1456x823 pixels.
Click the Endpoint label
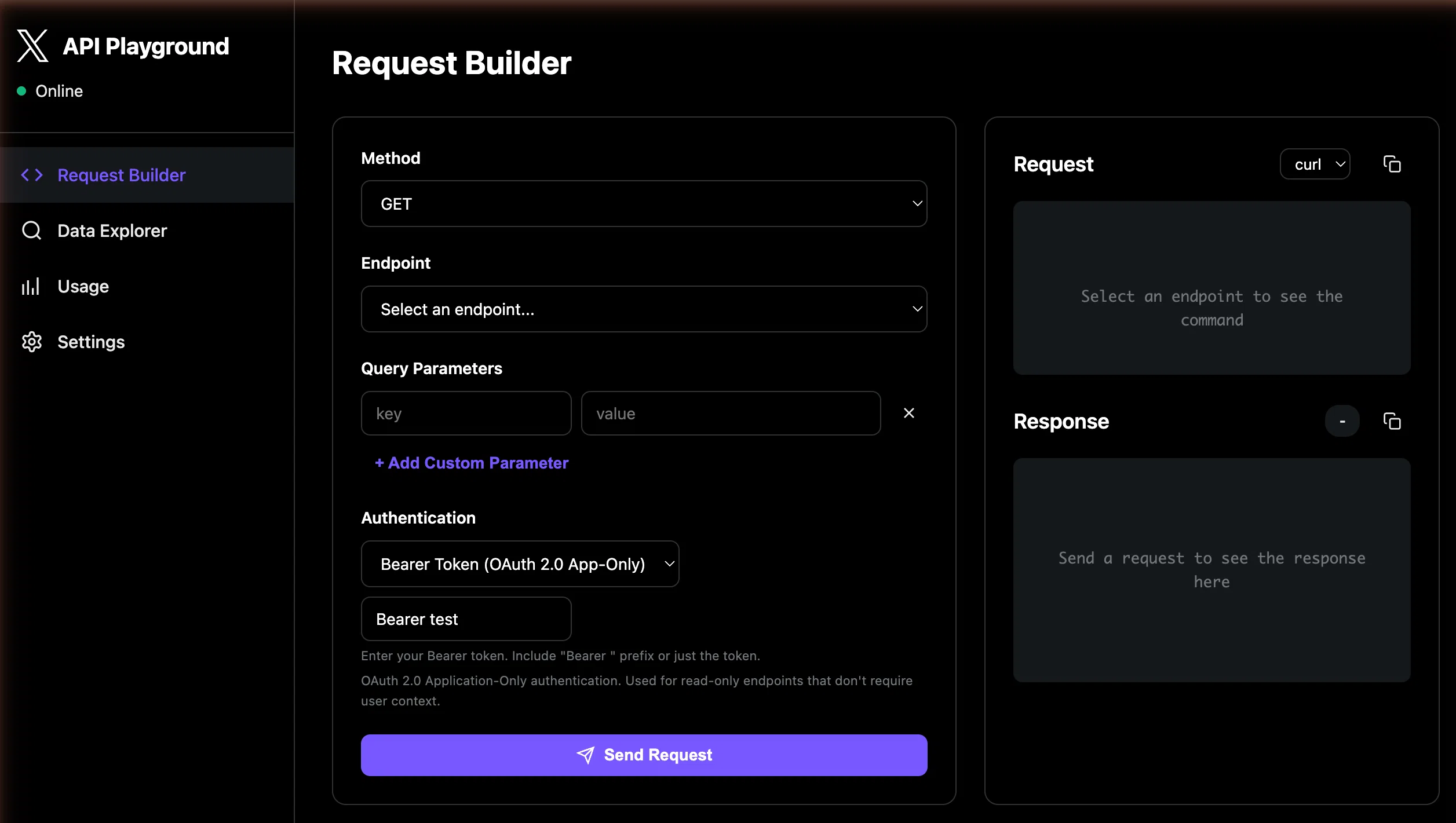[396, 263]
